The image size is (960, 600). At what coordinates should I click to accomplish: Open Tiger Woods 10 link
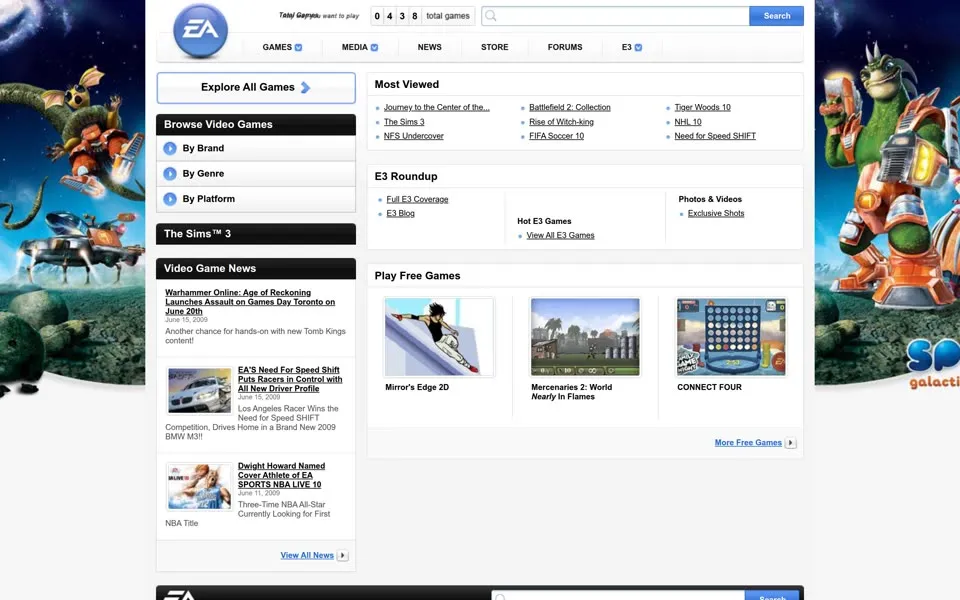[702, 107]
